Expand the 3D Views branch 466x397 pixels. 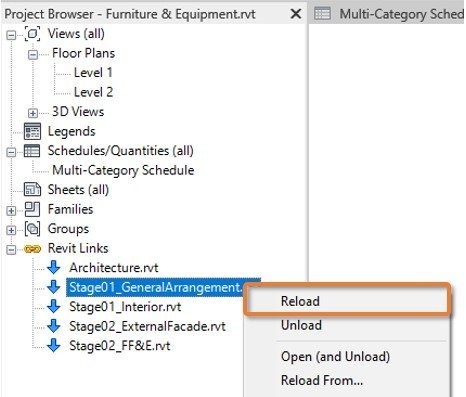click(x=33, y=113)
